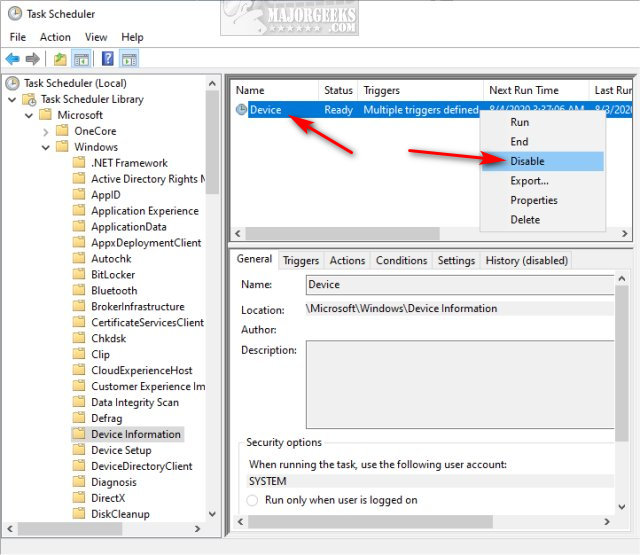Click the Diagnosis folder icon

pos(79,482)
